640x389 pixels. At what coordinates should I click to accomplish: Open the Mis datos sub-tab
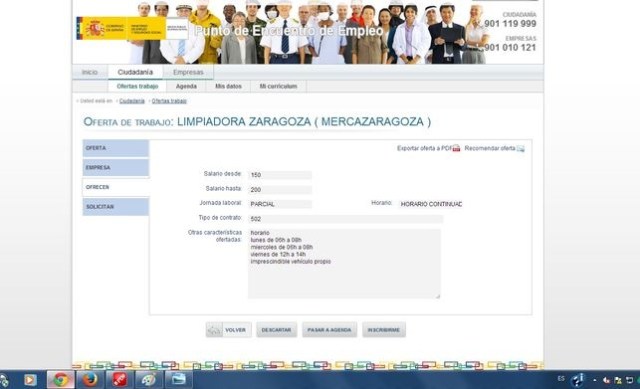[228, 86]
